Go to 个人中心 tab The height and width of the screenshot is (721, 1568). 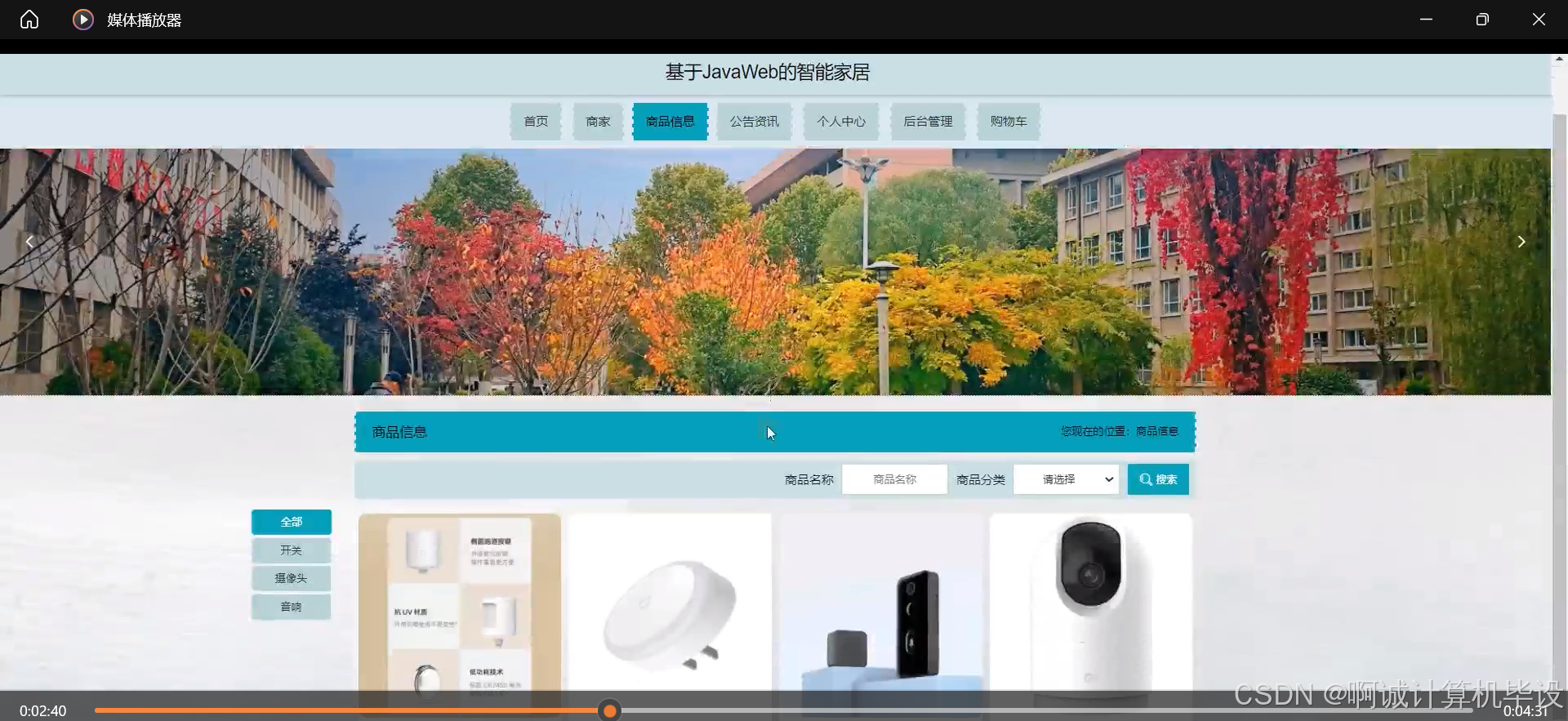(x=841, y=122)
